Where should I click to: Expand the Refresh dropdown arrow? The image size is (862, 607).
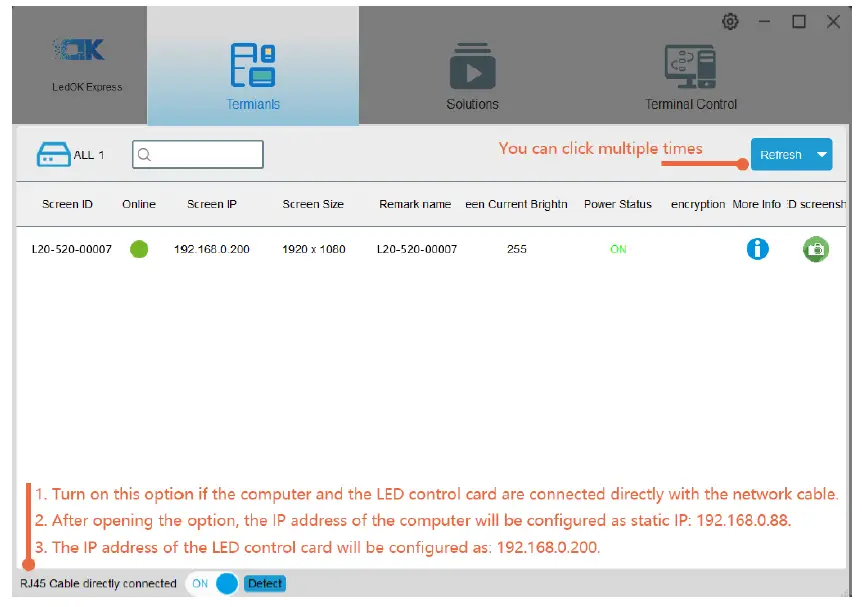point(822,154)
